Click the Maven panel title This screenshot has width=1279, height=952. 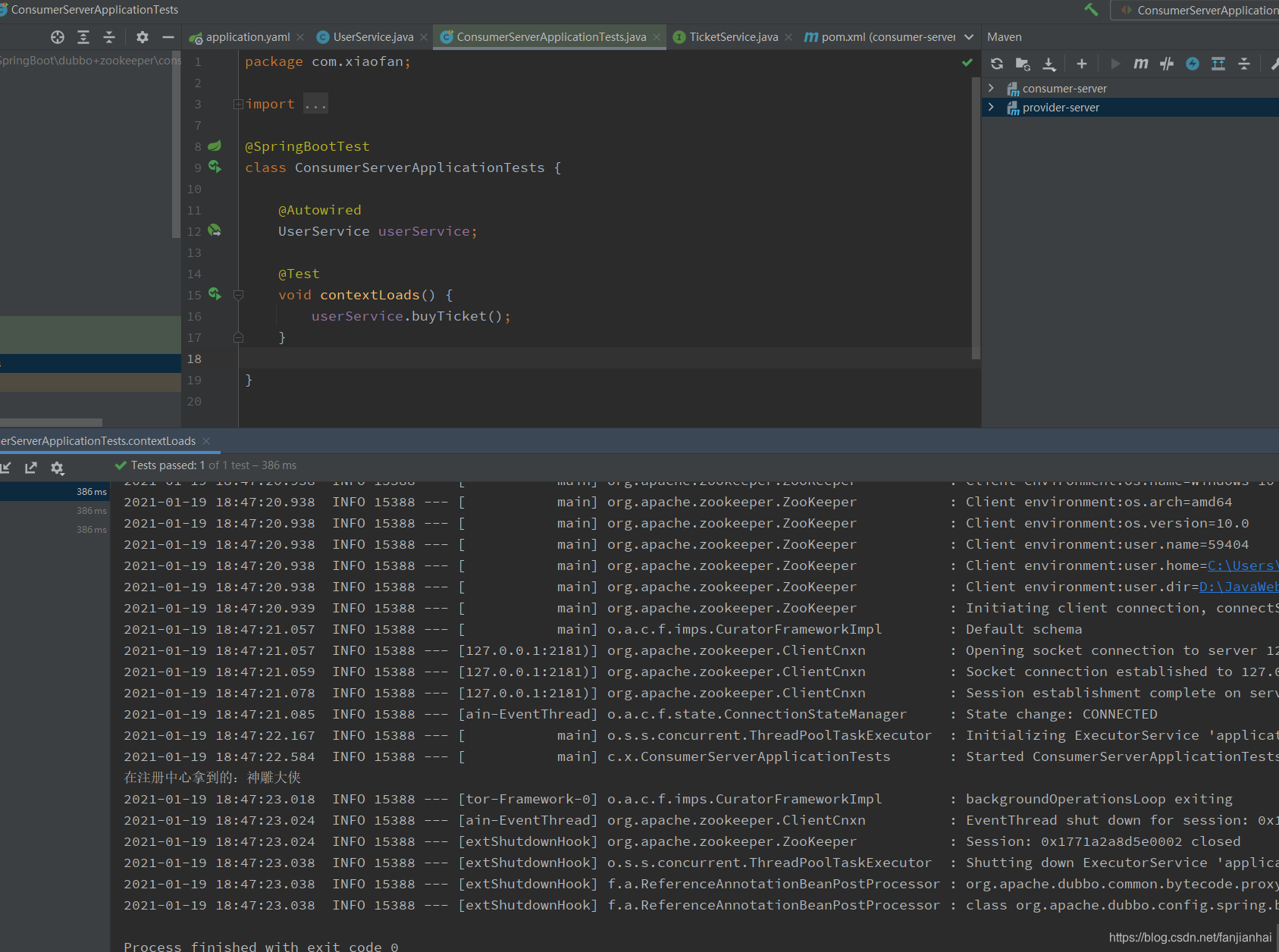coord(1004,37)
